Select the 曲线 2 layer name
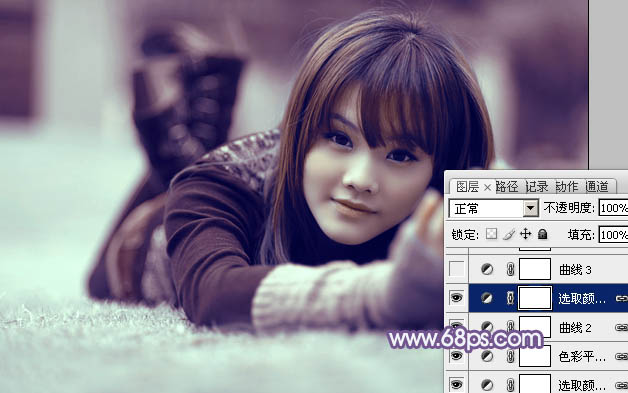The height and width of the screenshot is (393, 628). tap(575, 328)
